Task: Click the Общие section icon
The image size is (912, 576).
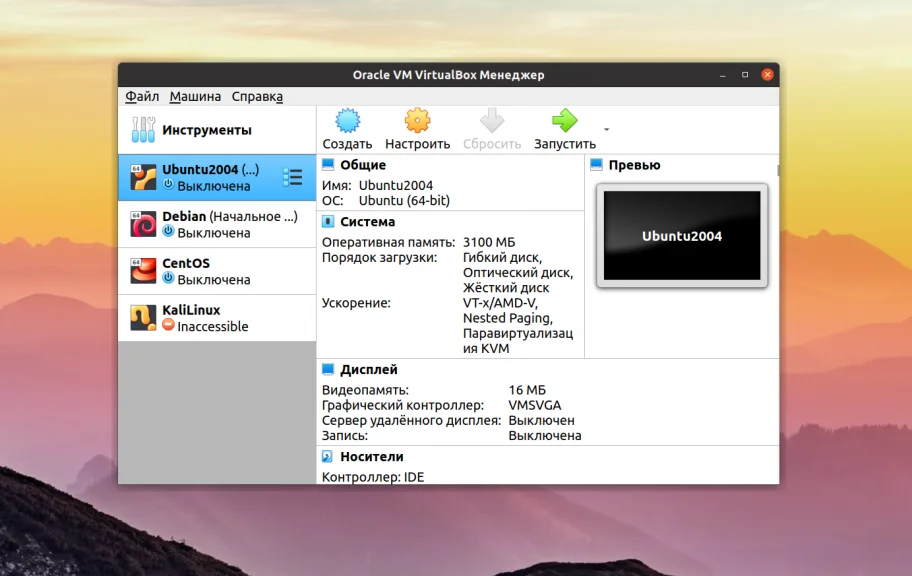Action: 328,165
